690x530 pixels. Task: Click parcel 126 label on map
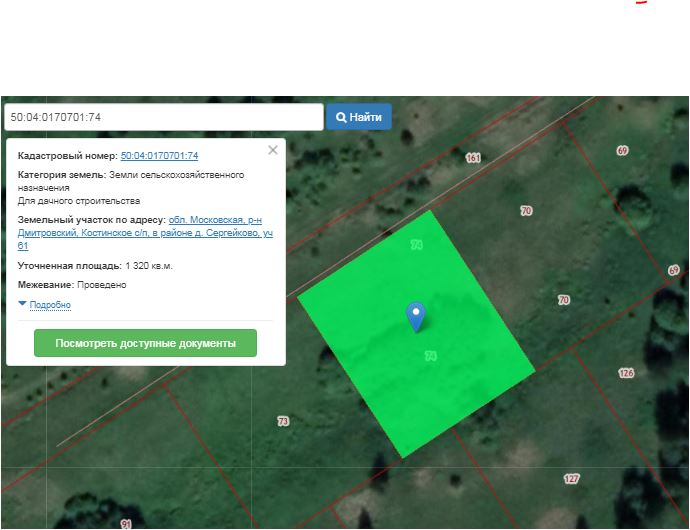(x=626, y=373)
